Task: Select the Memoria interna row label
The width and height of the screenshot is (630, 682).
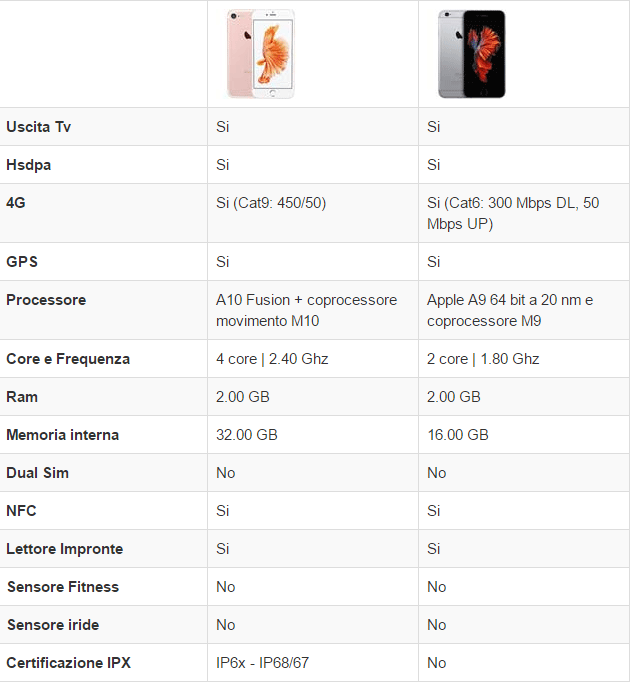Action: (x=62, y=435)
